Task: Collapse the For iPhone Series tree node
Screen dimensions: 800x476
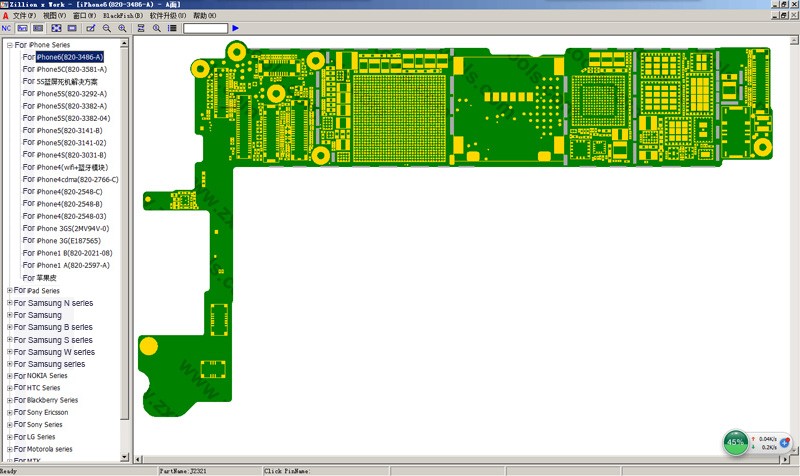Action: coord(9,45)
